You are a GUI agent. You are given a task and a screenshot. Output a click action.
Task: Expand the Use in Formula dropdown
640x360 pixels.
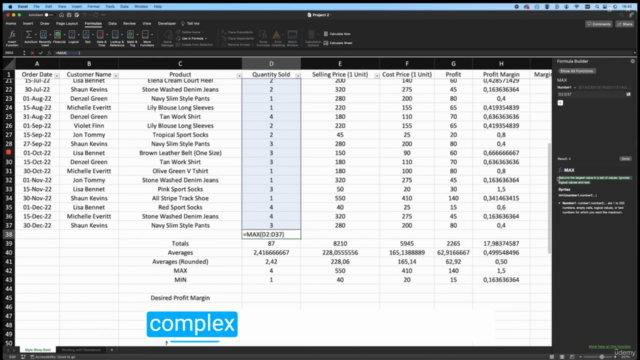(x=206, y=38)
